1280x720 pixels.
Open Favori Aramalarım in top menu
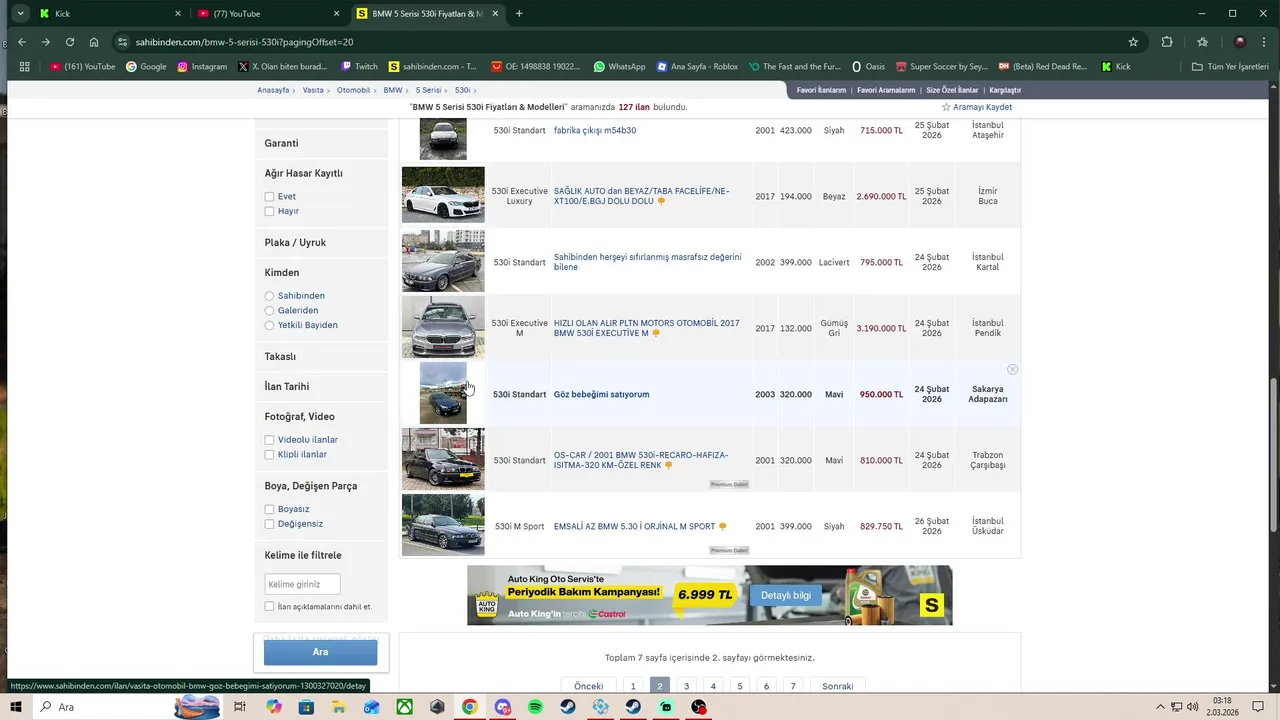886,90
